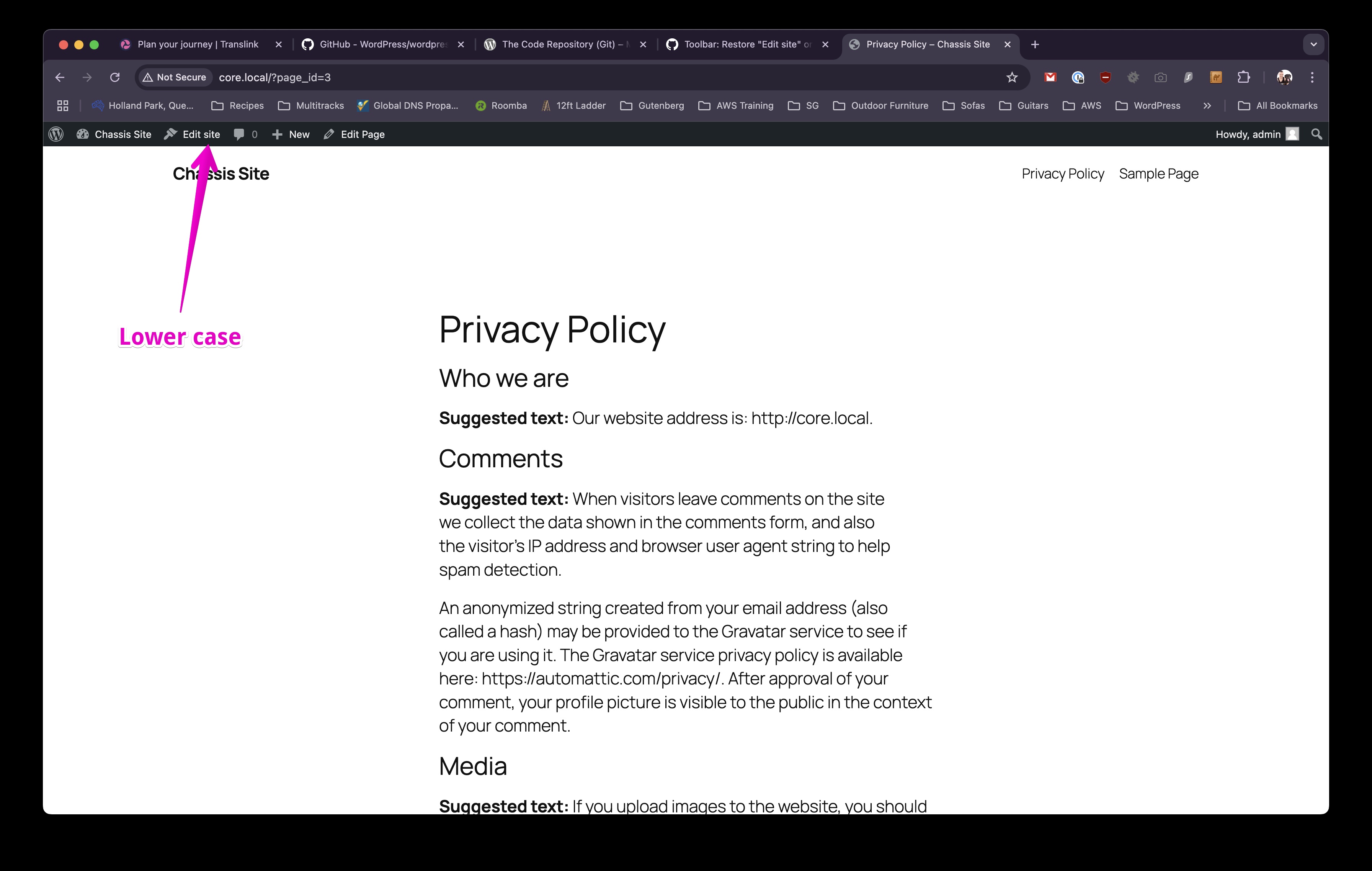Click Edit site in the admin bar
1372x871 pixels.
point(192,134)
